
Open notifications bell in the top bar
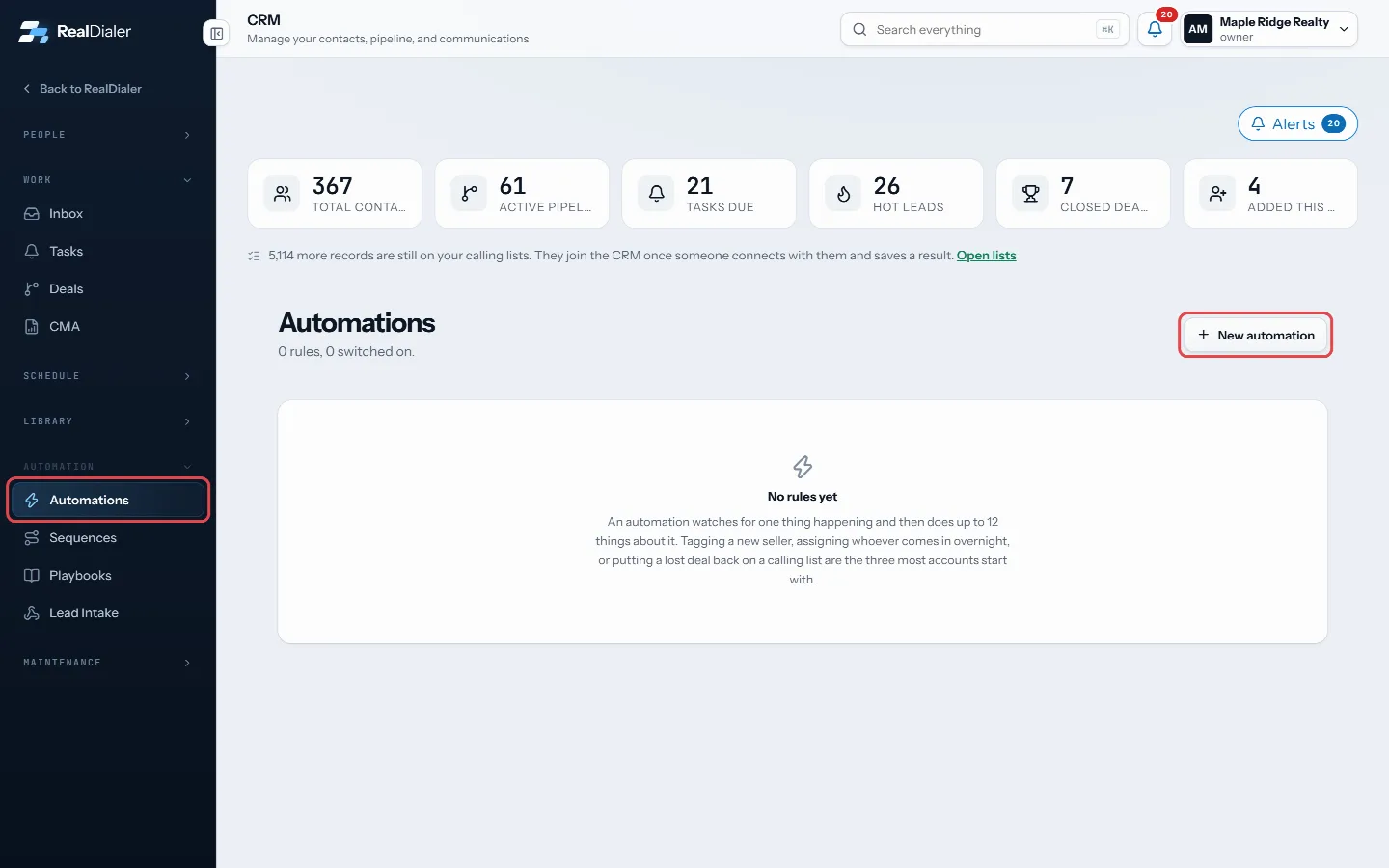[x=1155, y=29]
